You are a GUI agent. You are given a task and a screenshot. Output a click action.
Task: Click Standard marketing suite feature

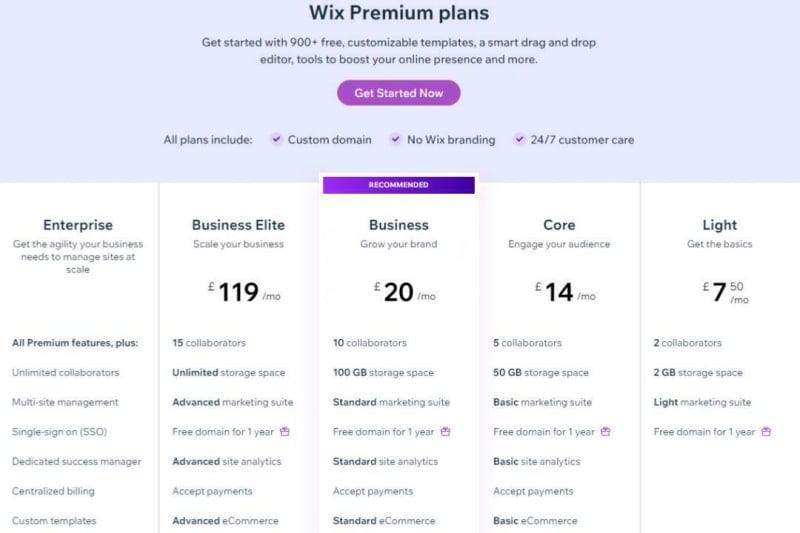click(391, 402)
